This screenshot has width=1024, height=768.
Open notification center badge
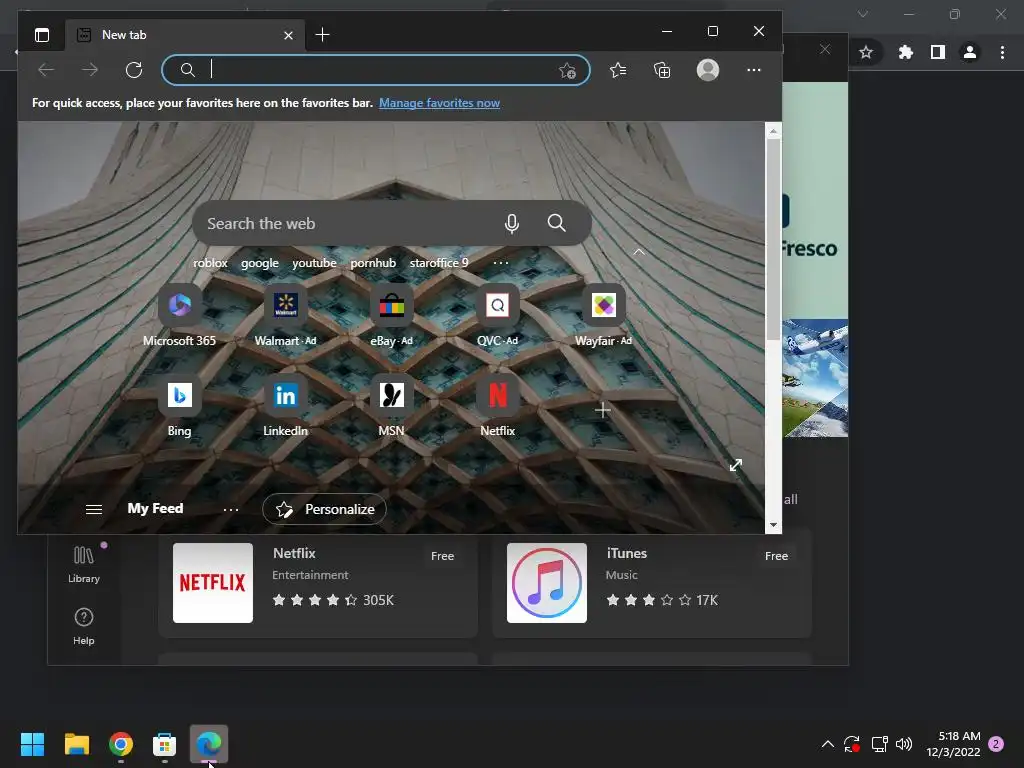[996, 744]
